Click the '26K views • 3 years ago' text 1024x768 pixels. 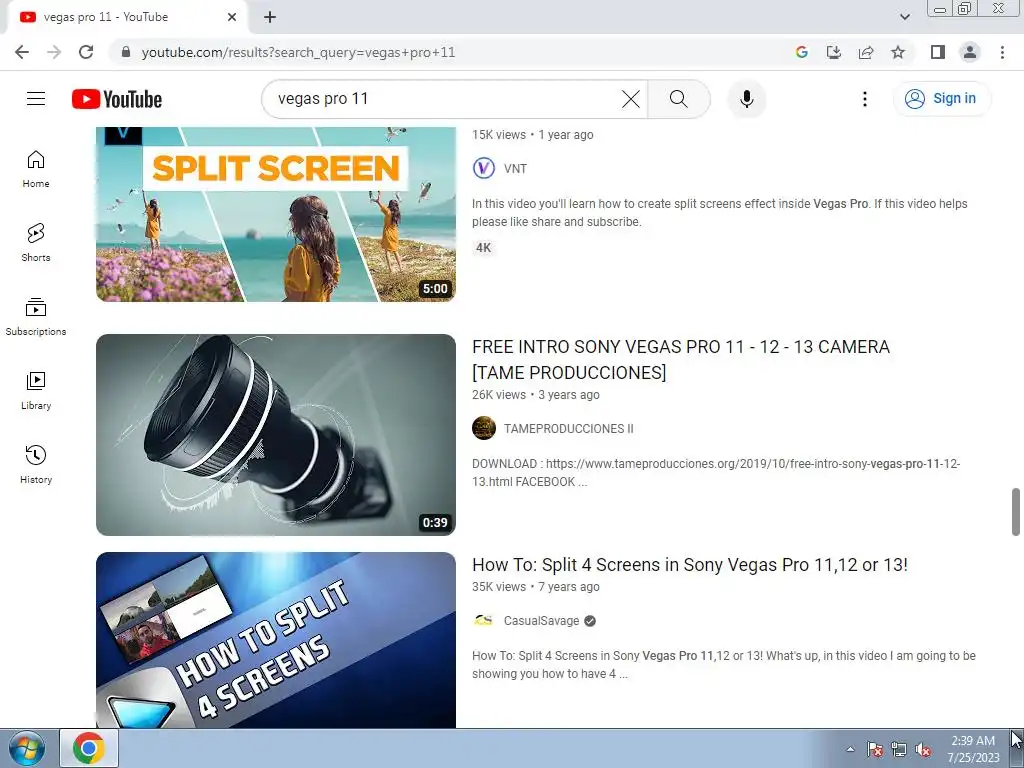click(x=536, y=394)
